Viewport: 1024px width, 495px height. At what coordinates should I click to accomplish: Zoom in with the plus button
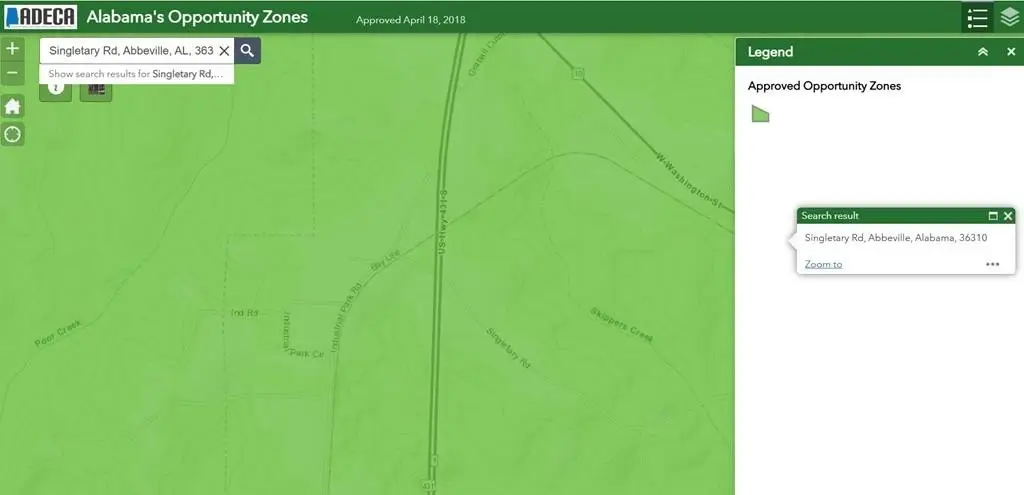pos(12,49)
